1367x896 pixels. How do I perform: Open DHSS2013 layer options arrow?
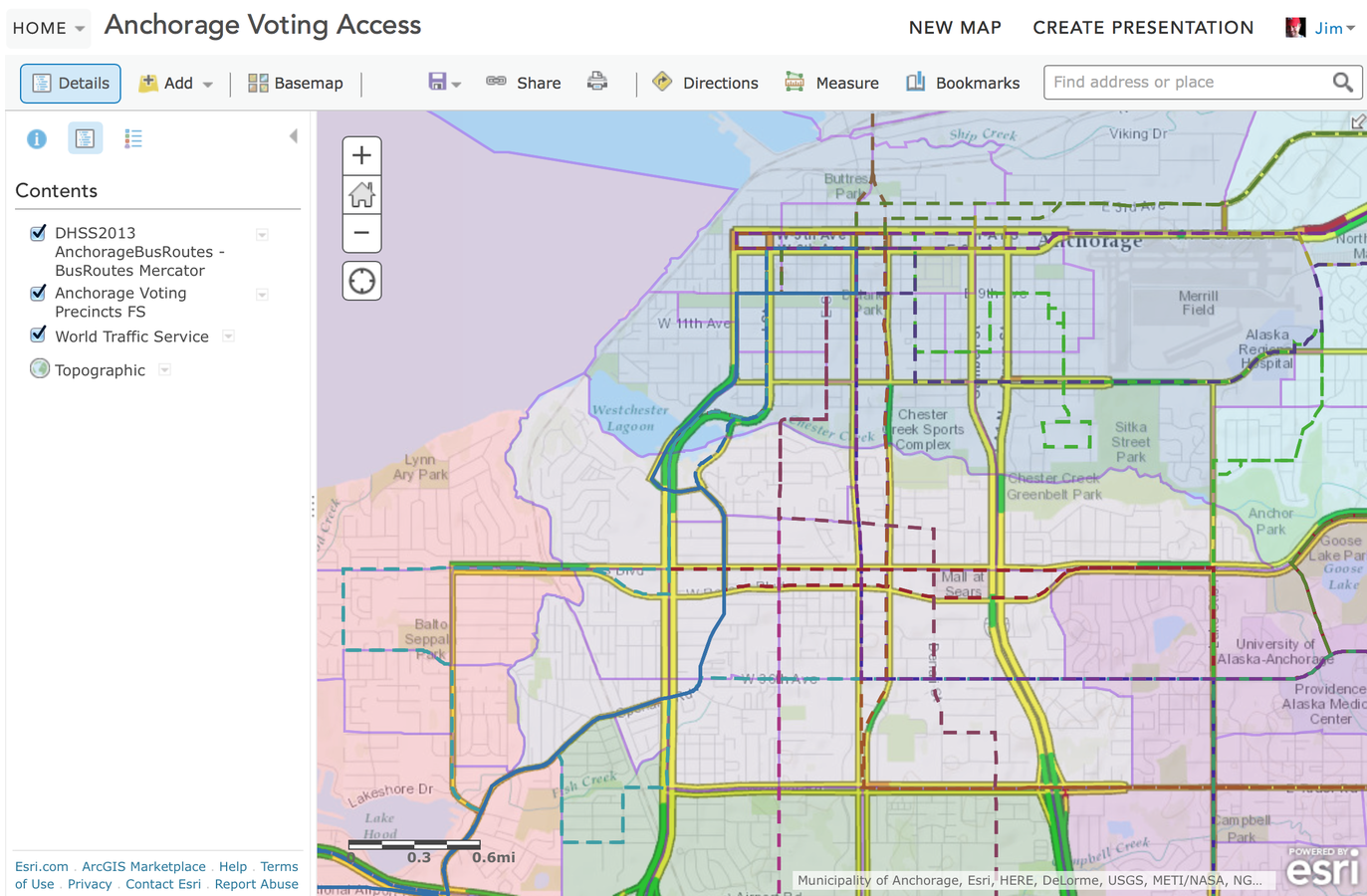pyautogui.click(x=263, y=235)
